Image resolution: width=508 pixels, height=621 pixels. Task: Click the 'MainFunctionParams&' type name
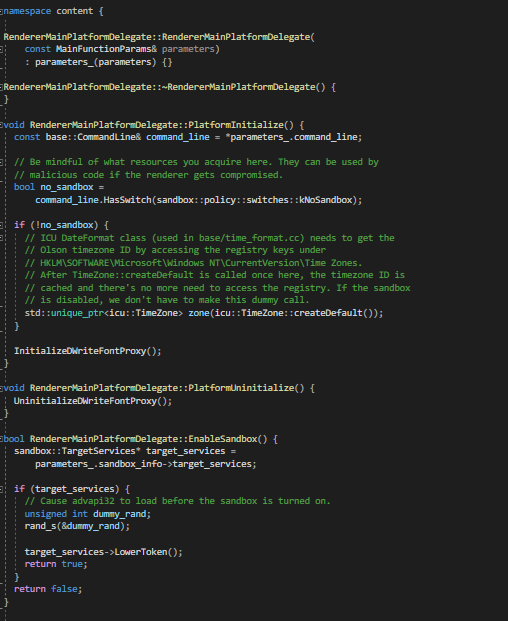tap(106, 49)
